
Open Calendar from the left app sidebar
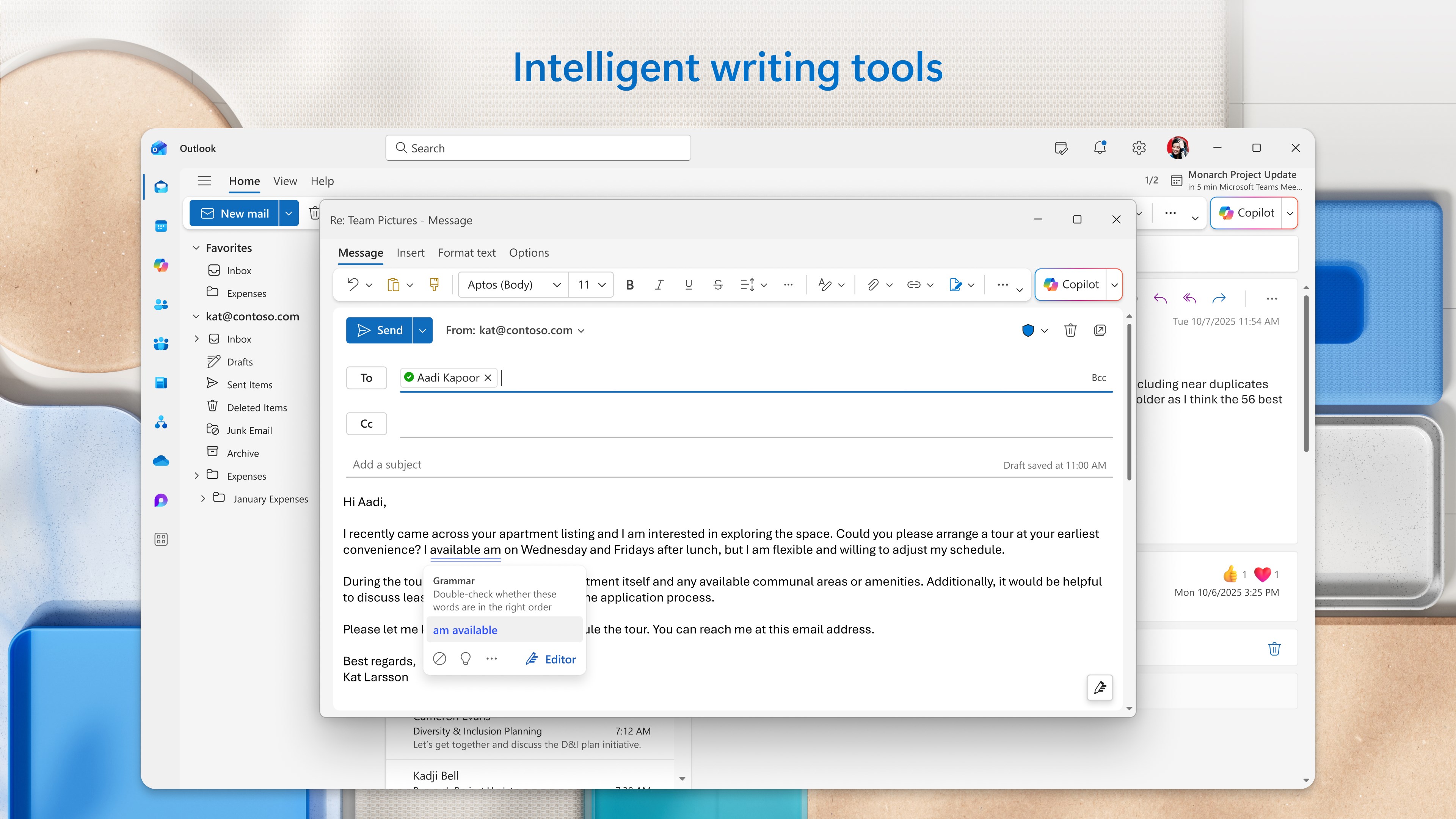[x=161, y=226]
